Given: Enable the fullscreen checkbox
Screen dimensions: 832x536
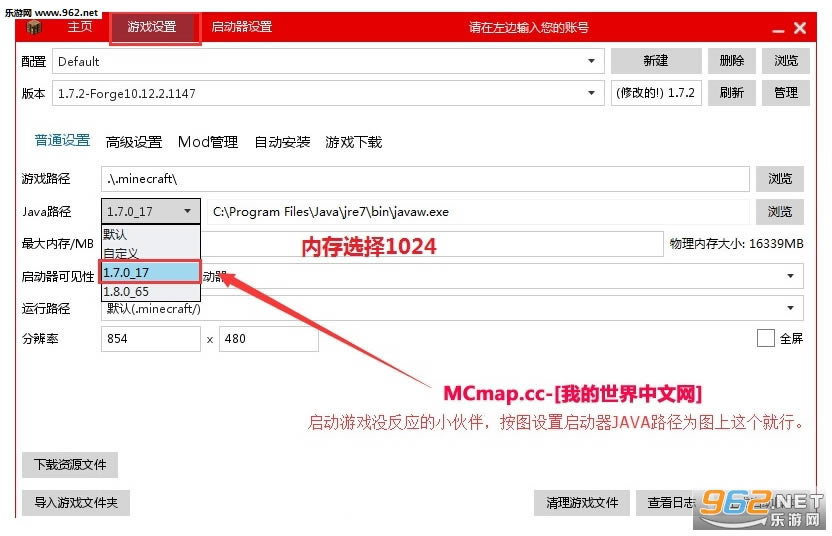Looking at the screenshot, I should (766, 338).
